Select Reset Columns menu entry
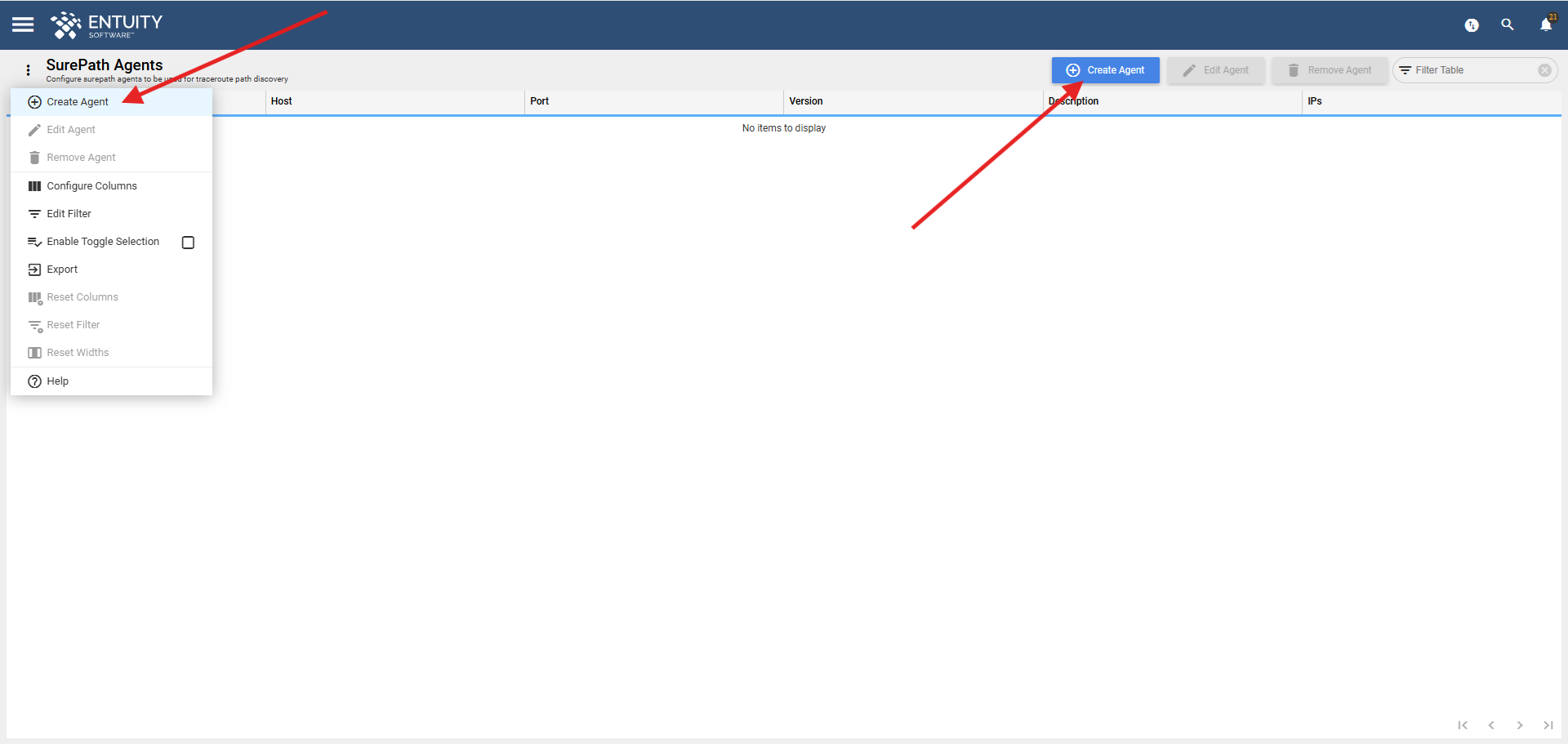 (x=111, y=297)
